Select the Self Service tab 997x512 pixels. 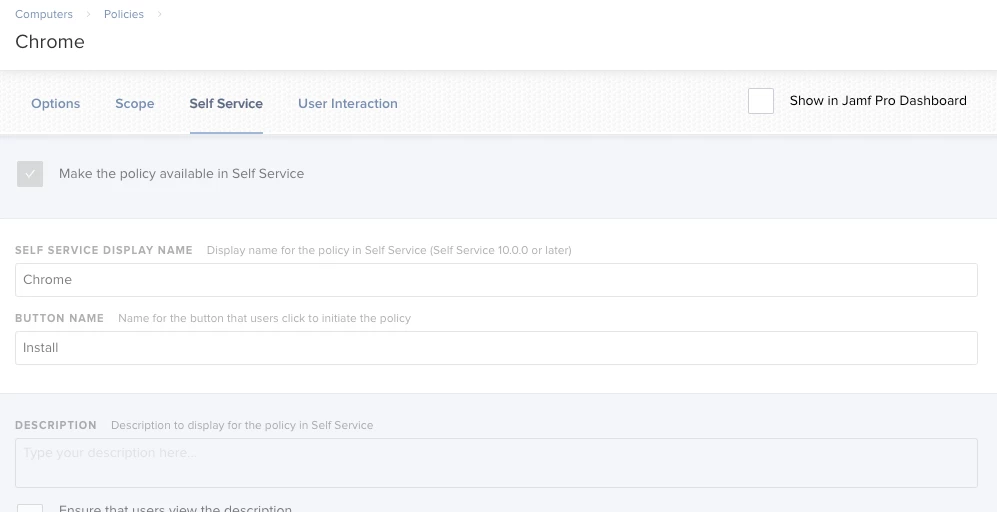click(x=226, y=103)
